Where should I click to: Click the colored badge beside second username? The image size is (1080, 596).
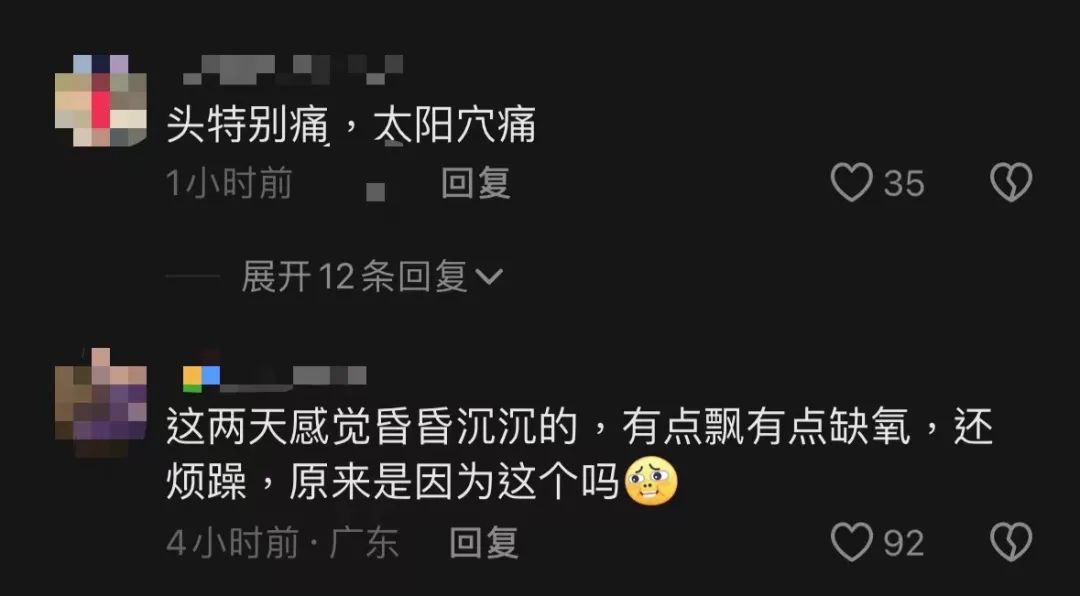202,378
